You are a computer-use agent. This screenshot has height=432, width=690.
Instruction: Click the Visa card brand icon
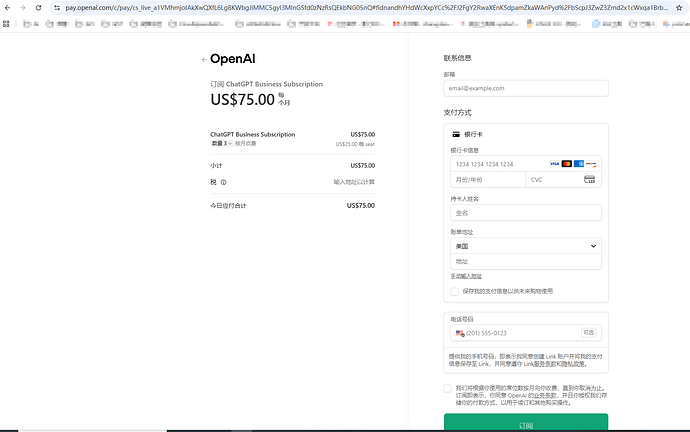[554, 164]
